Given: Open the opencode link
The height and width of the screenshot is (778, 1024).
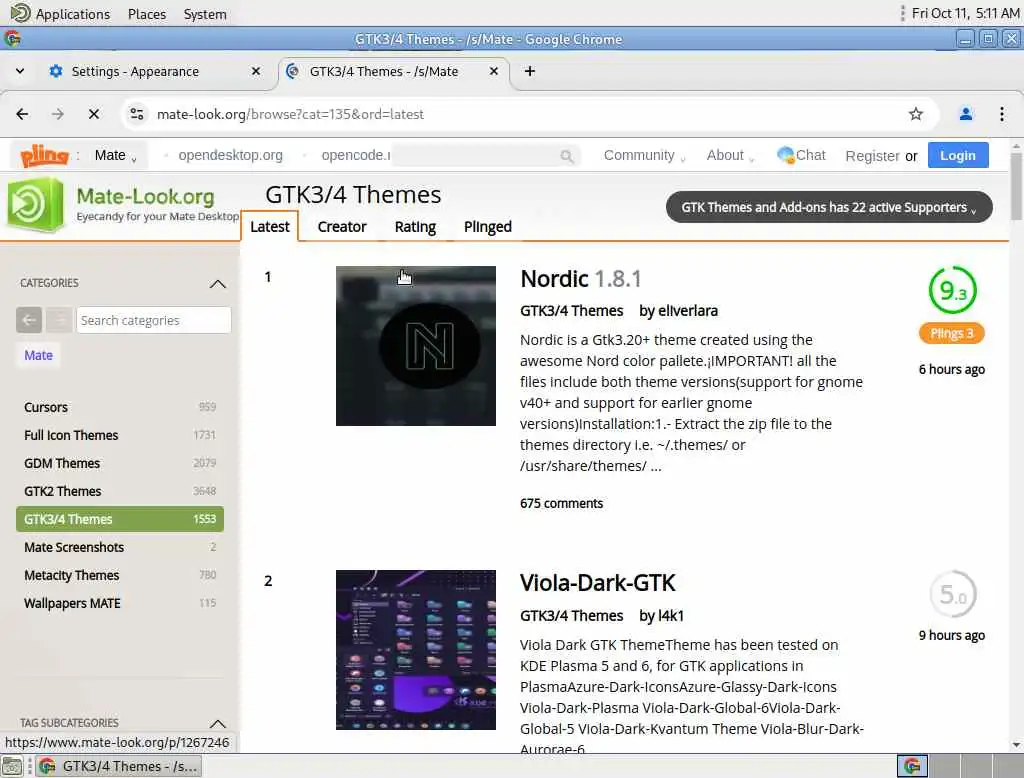Looking at the screenshot, I should [355, 155].
